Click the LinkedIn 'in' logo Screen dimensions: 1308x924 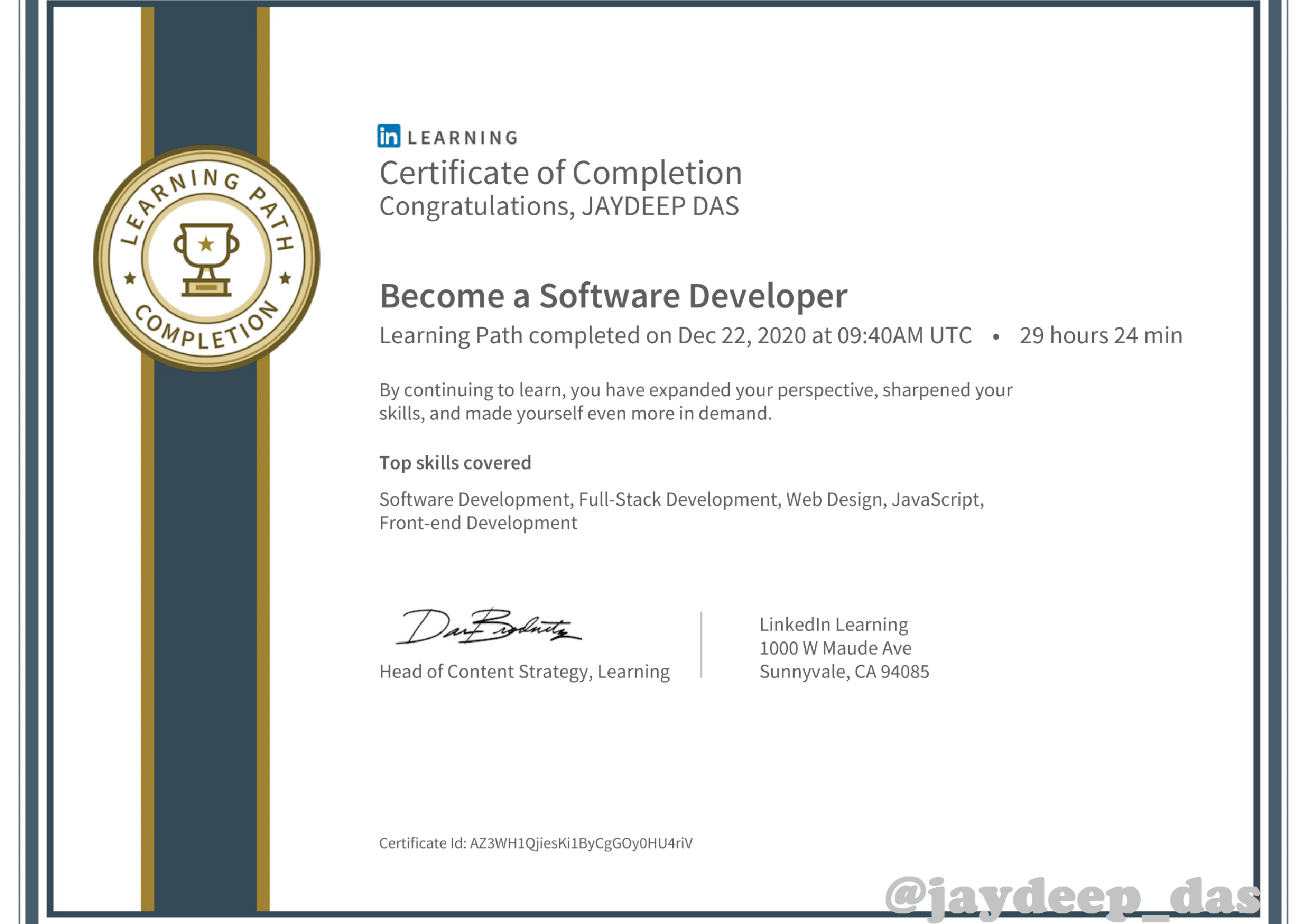pos(389,135)
